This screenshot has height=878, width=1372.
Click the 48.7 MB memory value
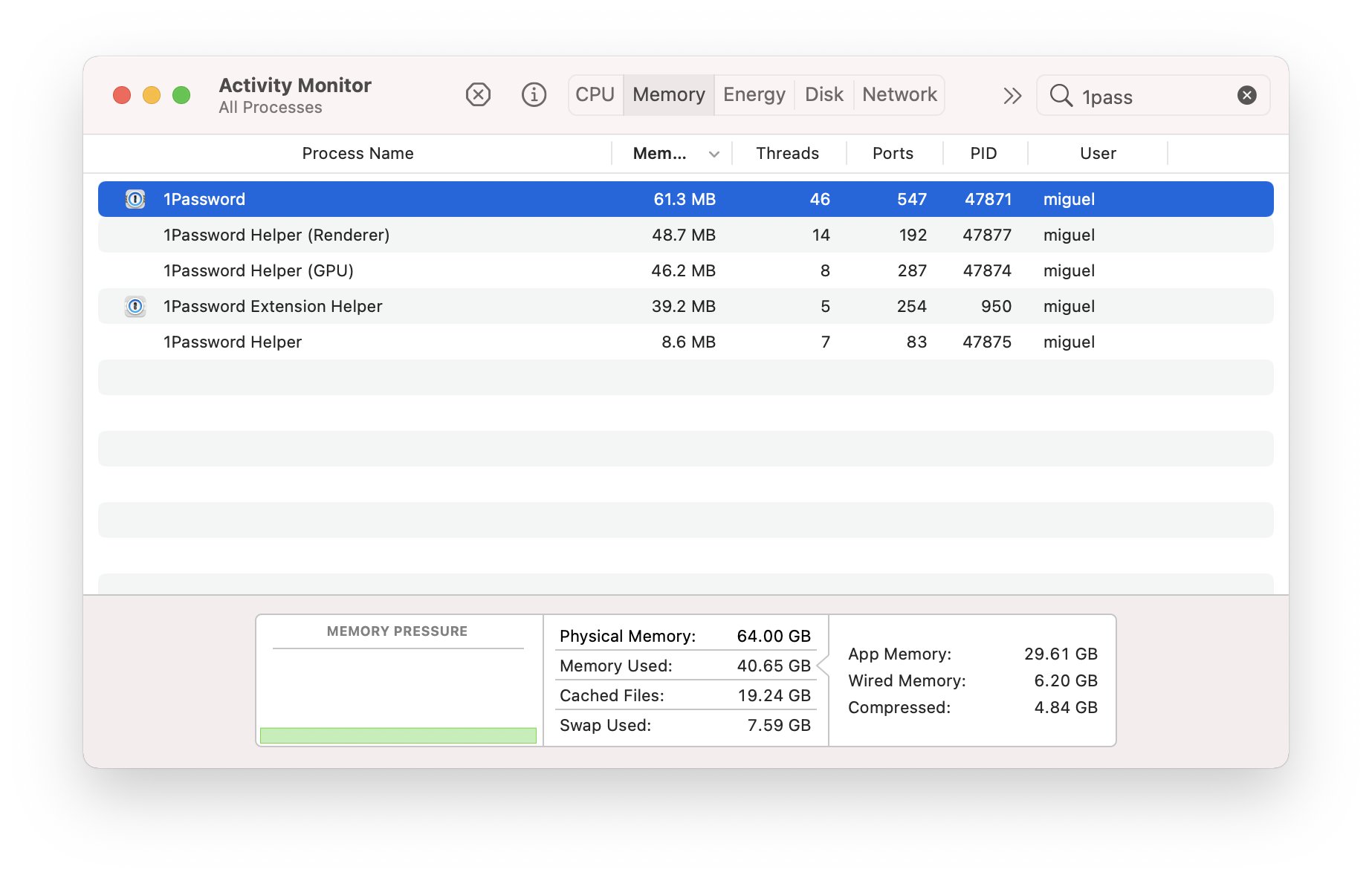tap(684, 235)
